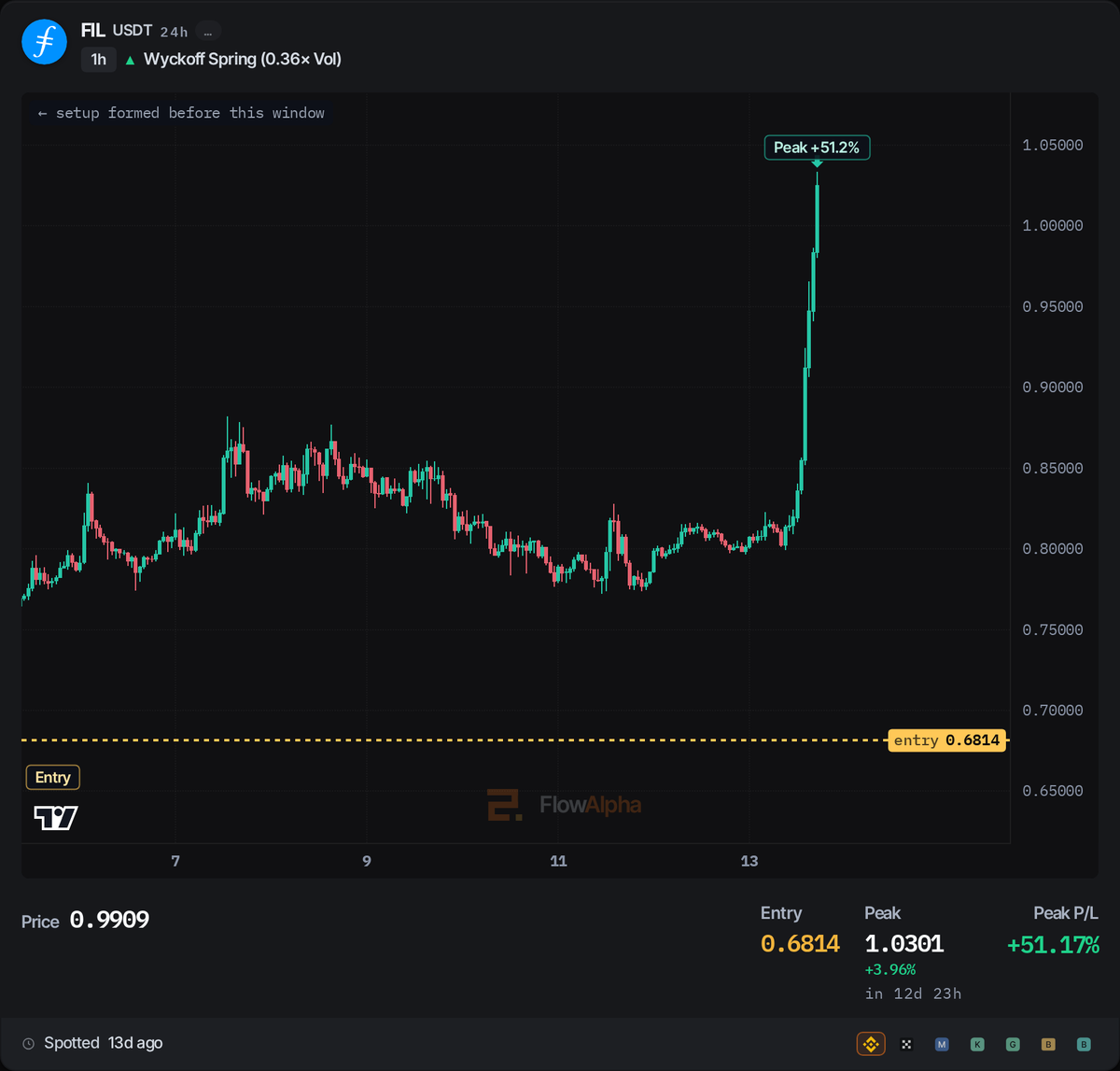Select the blue M exchange icon
1120x1071 pixels.
[x=942, y=1044]
